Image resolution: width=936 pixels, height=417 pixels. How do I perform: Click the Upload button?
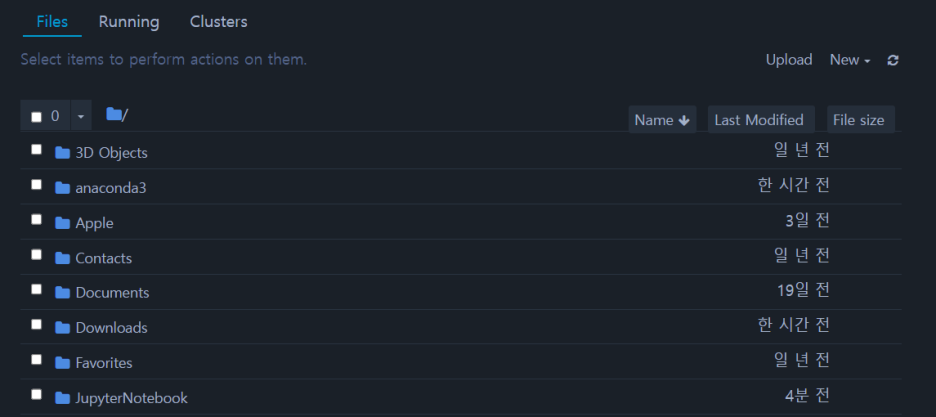(x=789, y=60)
